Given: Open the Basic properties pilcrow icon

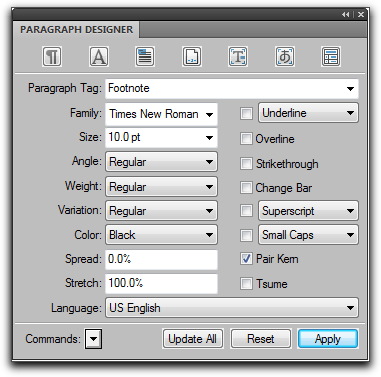Looking at the screenshot, I should [x=52, y=57].
